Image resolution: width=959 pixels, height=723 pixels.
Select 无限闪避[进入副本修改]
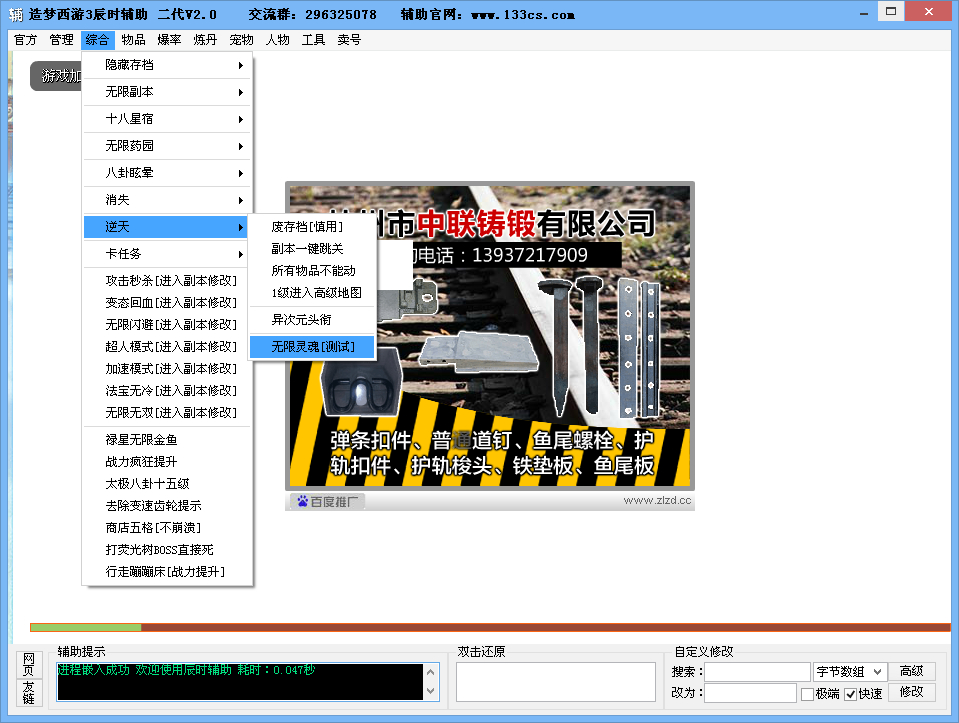[x=167, y=325]
